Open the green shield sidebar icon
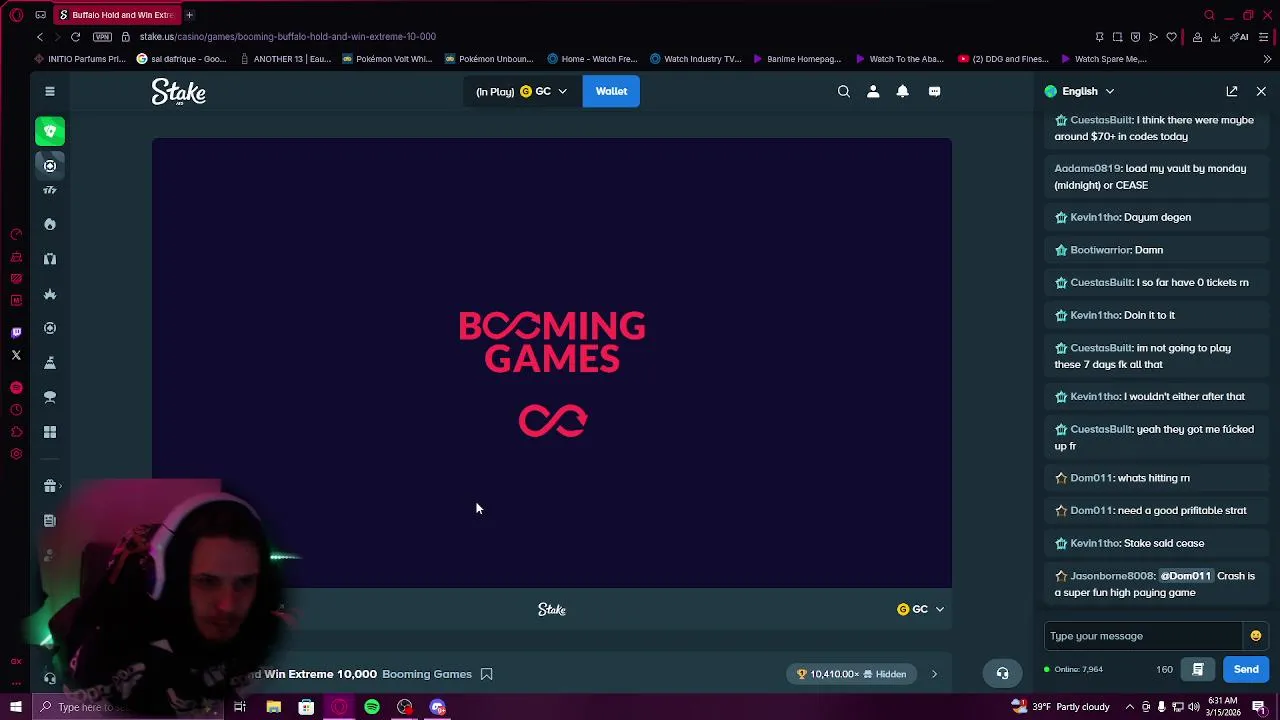This screenshot has width=1280, height=720. pyautogui.click(x=50, y=131)
